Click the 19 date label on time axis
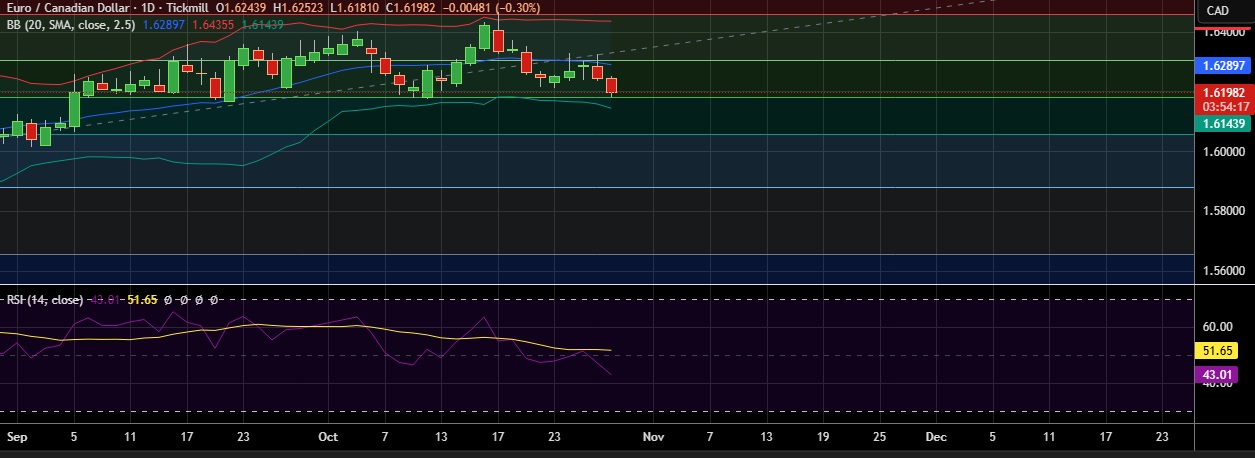Screen dimensions: 1255x458 pyautogui.click(x=823, y=437)
